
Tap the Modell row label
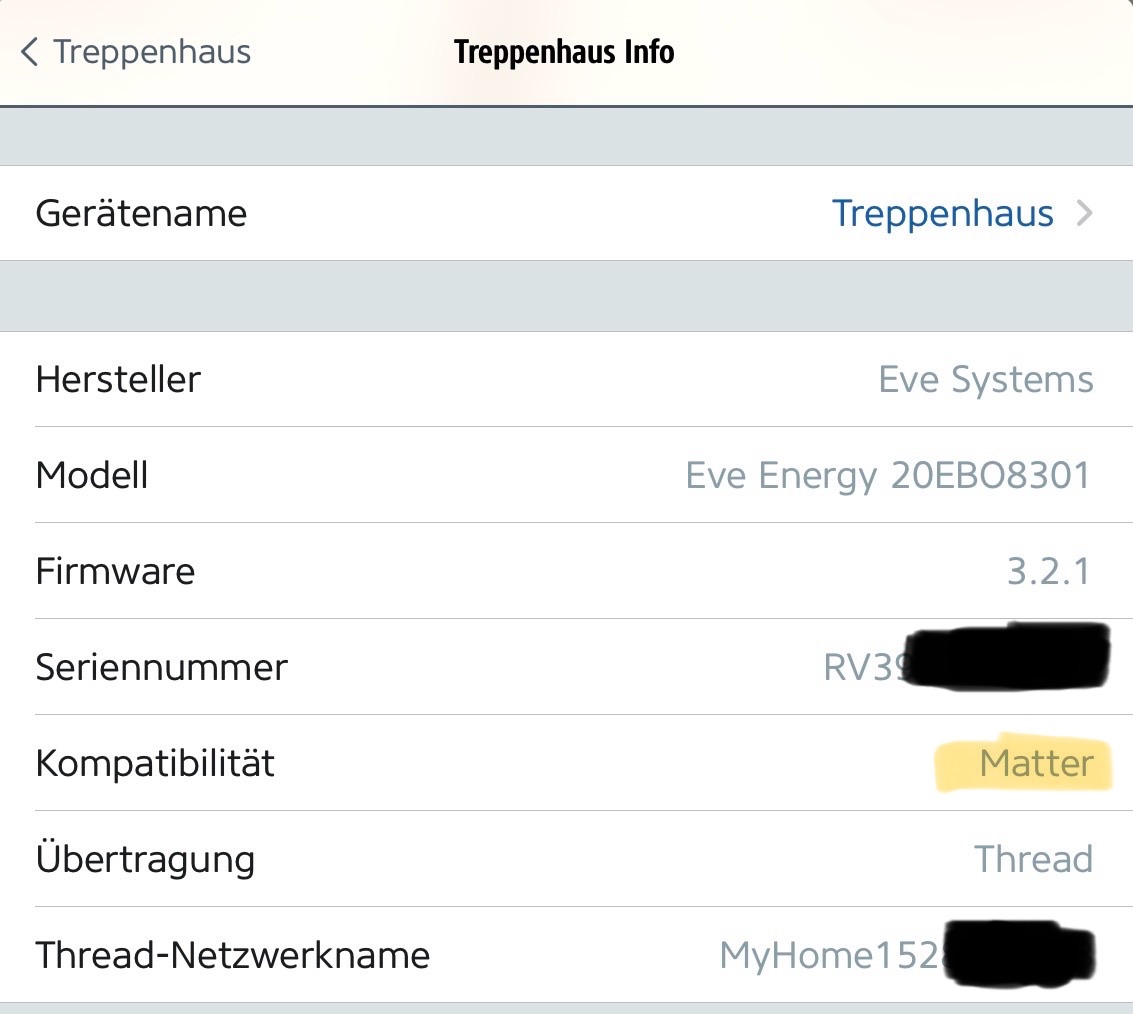point(92,475)
